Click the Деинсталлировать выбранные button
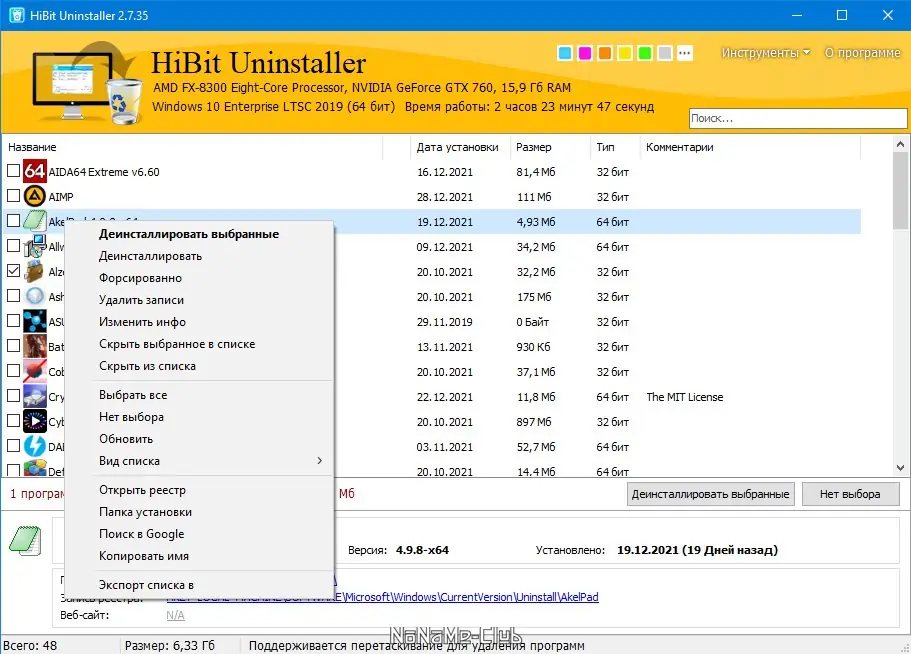Viewport: 911px width, 654px height. click(x=711, y=494)
